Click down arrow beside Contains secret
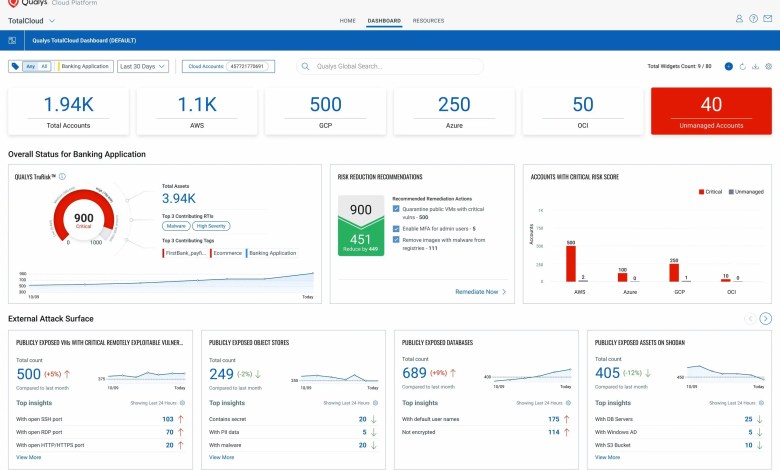This screenshot has height=470, width=780. pyautogui.click(x=374, y=419)
